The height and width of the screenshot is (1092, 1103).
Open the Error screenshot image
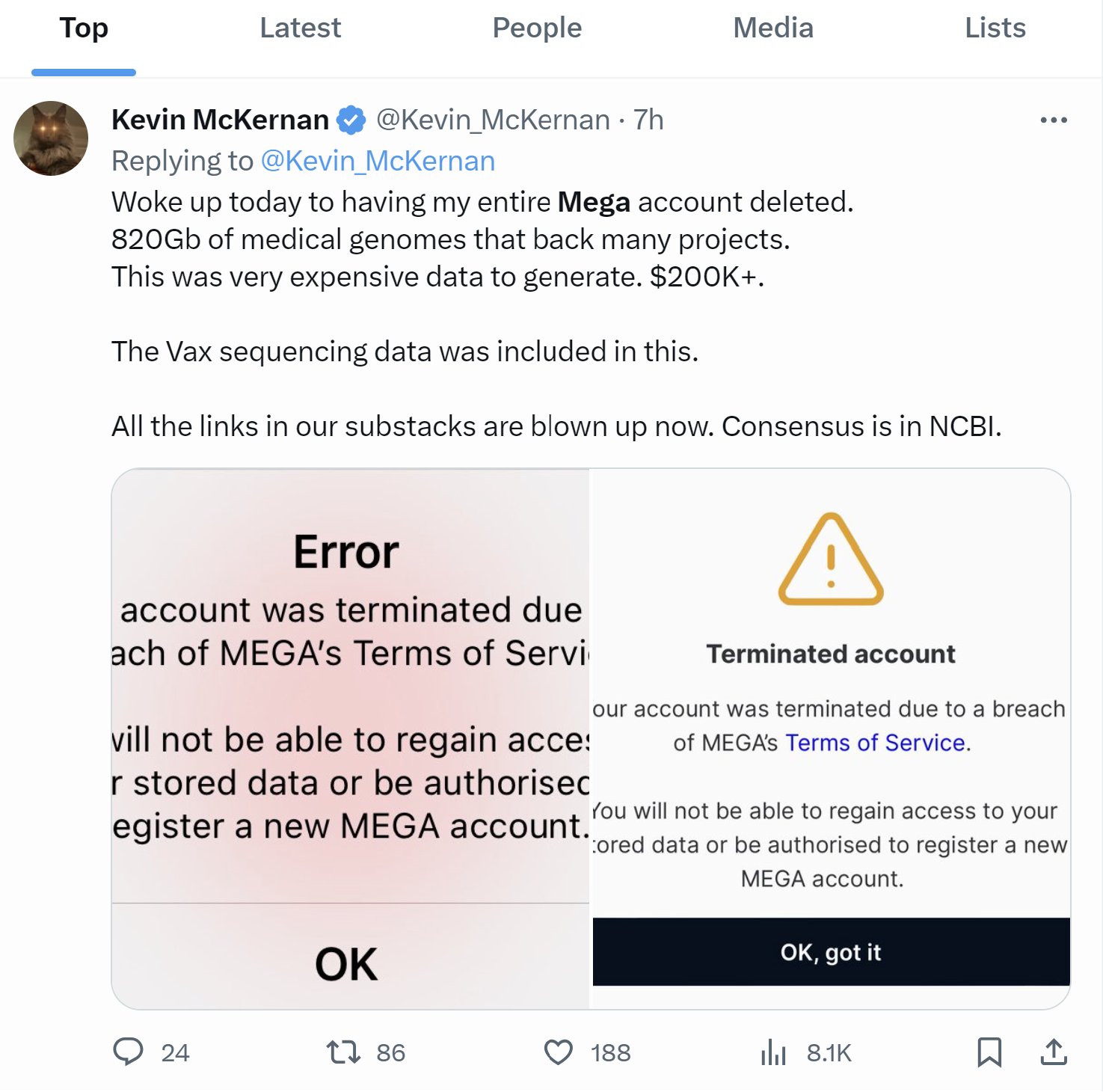tap(350, 739)
